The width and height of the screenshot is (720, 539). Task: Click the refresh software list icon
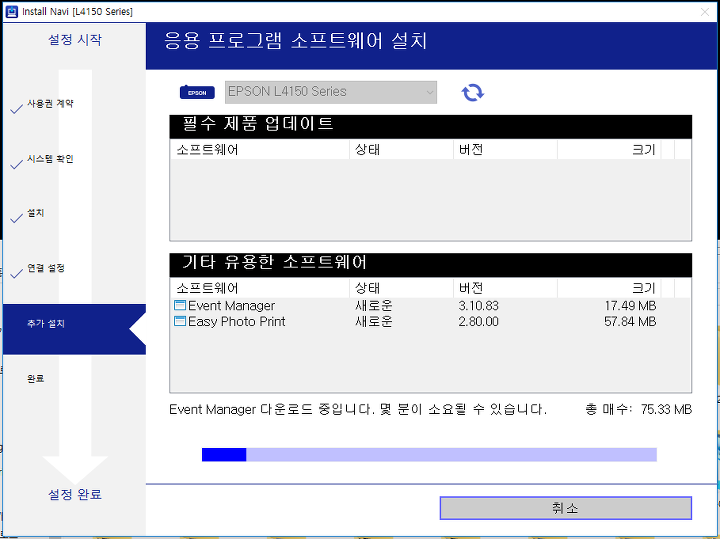(x=472, y=92)
